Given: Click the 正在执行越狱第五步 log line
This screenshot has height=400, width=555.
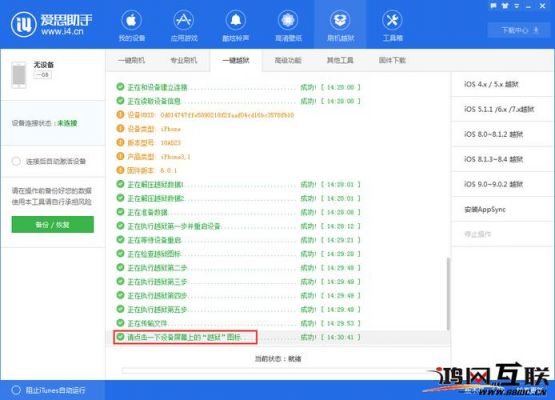Looking at the screenshot, I should [x=238, y=310].
